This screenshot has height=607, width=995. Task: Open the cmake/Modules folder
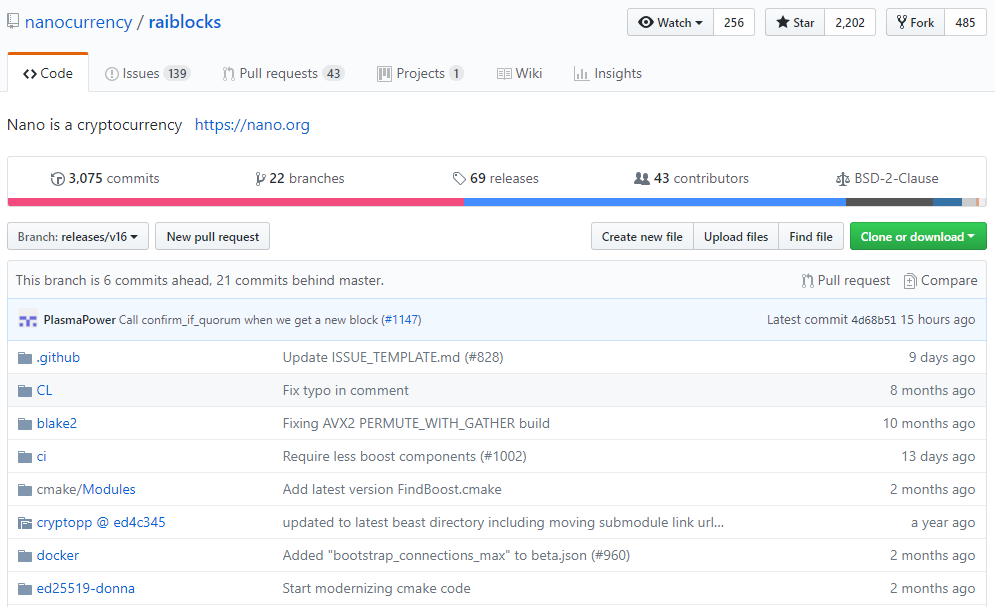tap(86, 490)
